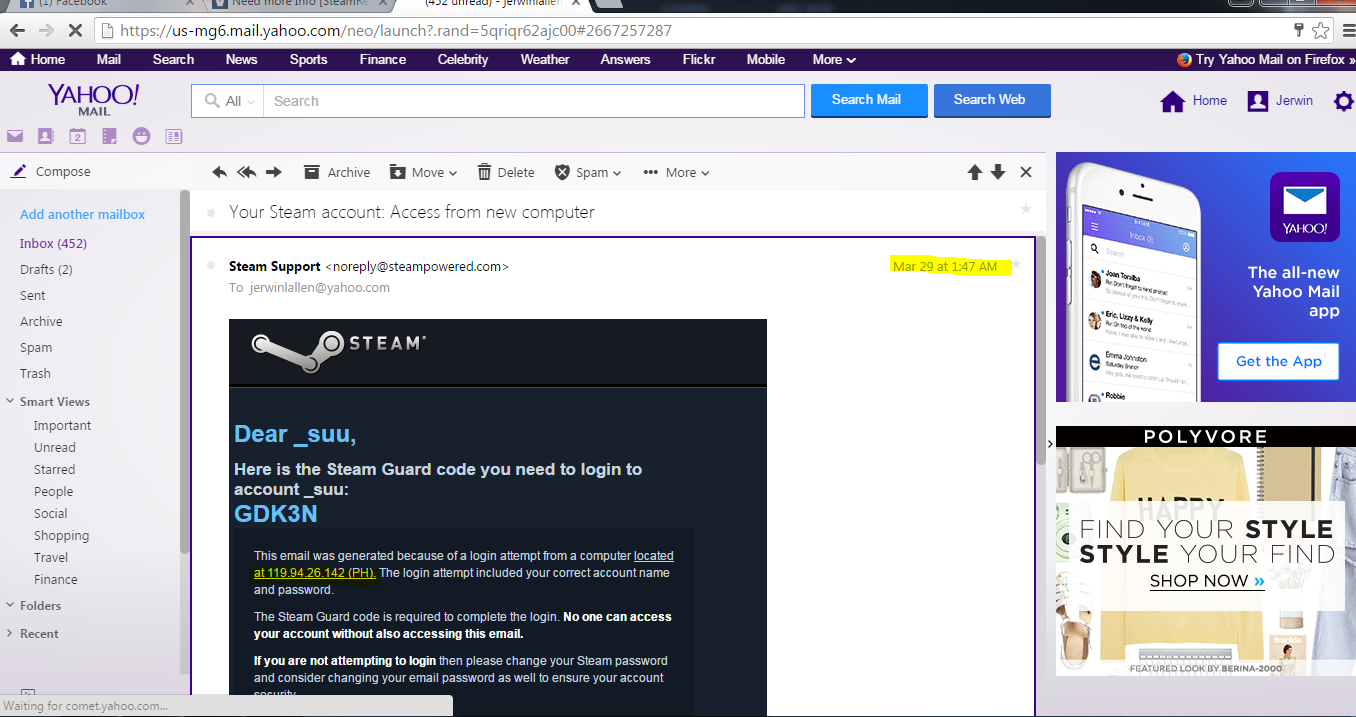Click the Reply All arrow icon
The height and width of the screenshot is (717, 1356).
tap(247, 172)
